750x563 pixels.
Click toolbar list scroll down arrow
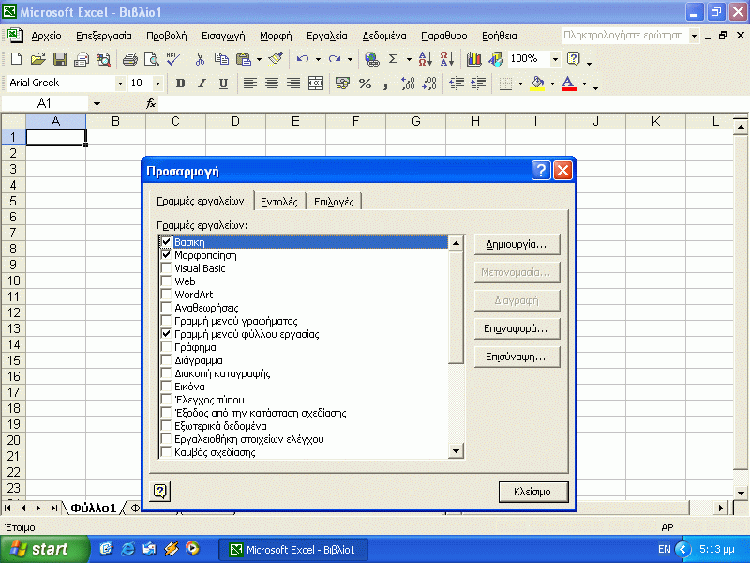tap(456, 451)
